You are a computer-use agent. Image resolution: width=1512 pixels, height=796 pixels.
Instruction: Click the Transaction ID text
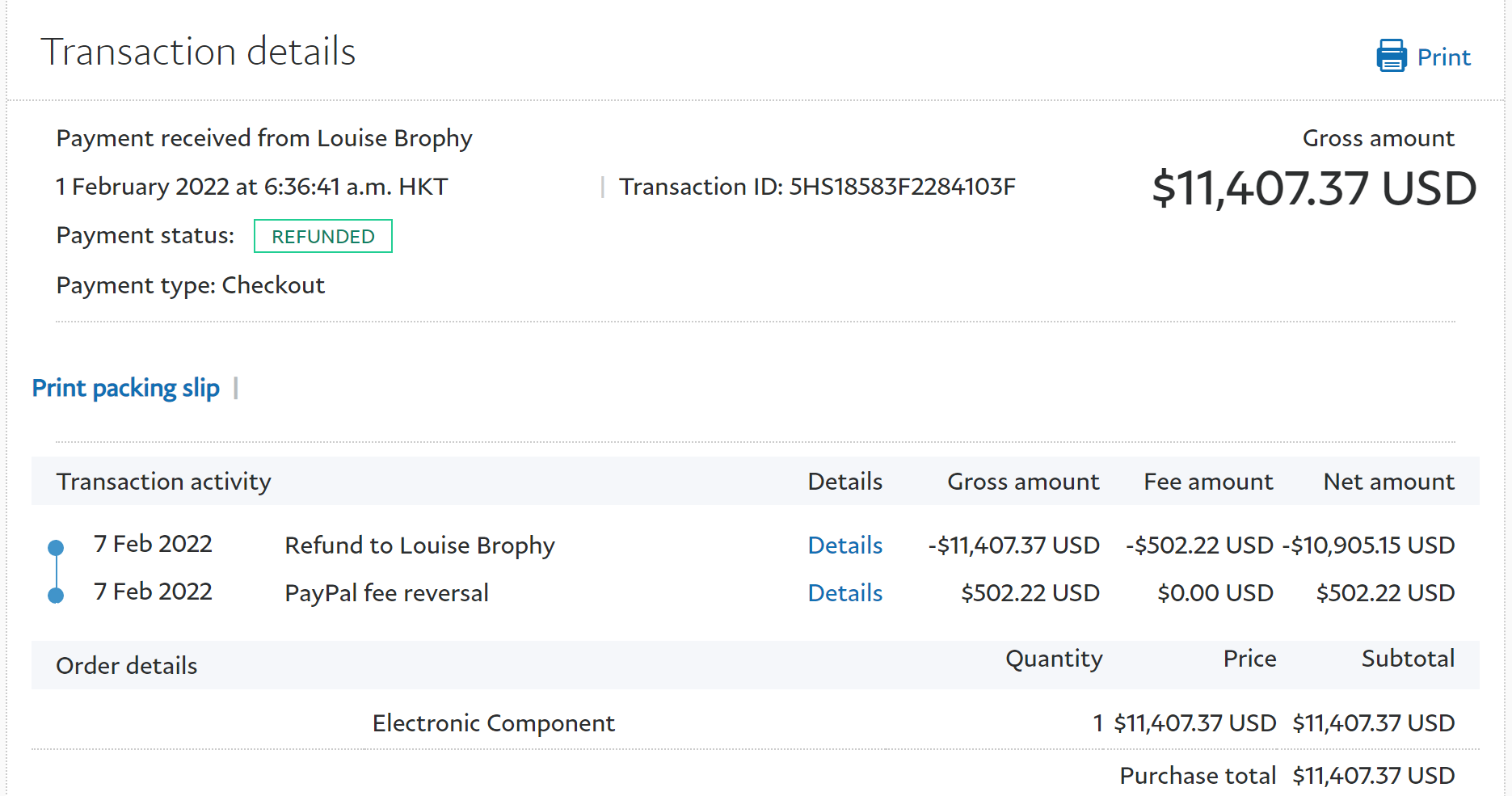click(x=816, y=187)
